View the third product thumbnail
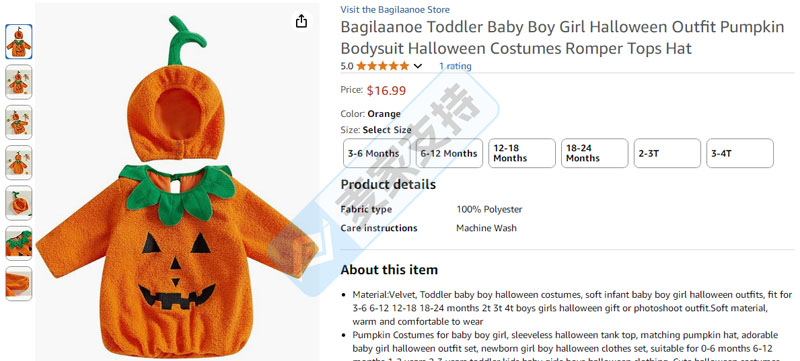800x361 pixels. pyautogui.click(x=19, y=122)
